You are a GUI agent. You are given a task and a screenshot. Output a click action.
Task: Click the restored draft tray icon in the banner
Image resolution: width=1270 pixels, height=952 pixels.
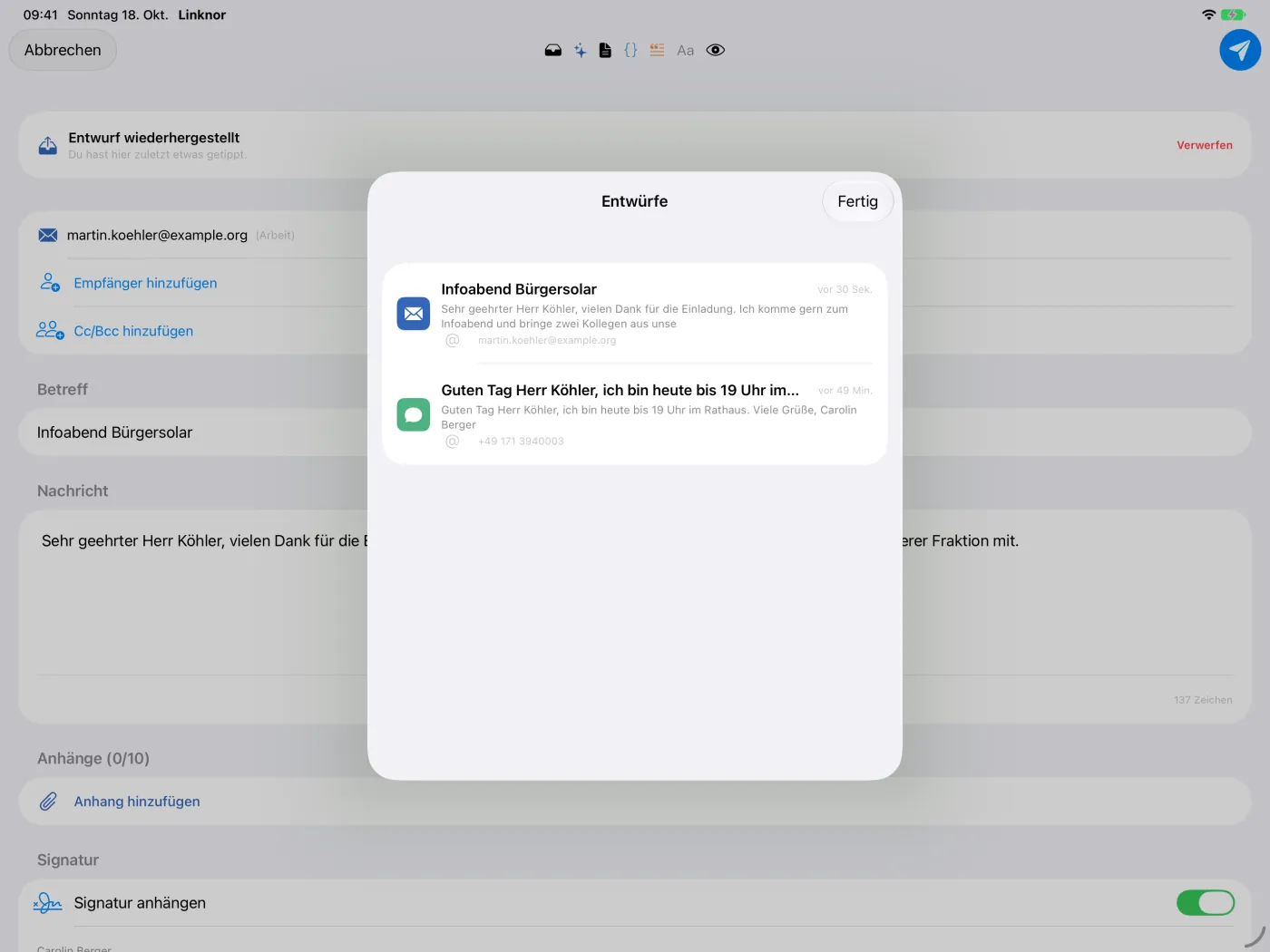[48, 145]
